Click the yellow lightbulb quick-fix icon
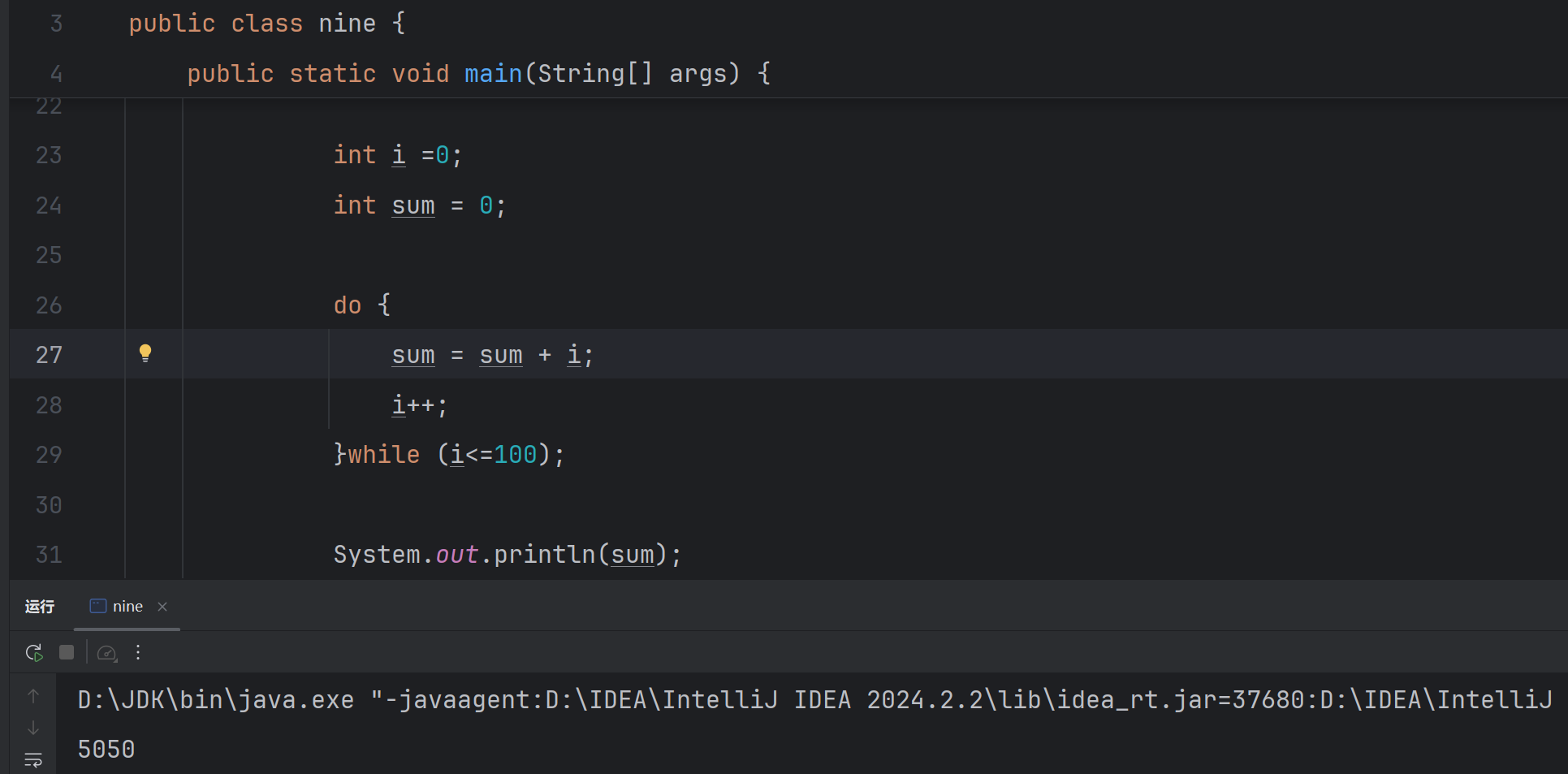The image size is (1568, 774). click(145, 352)
